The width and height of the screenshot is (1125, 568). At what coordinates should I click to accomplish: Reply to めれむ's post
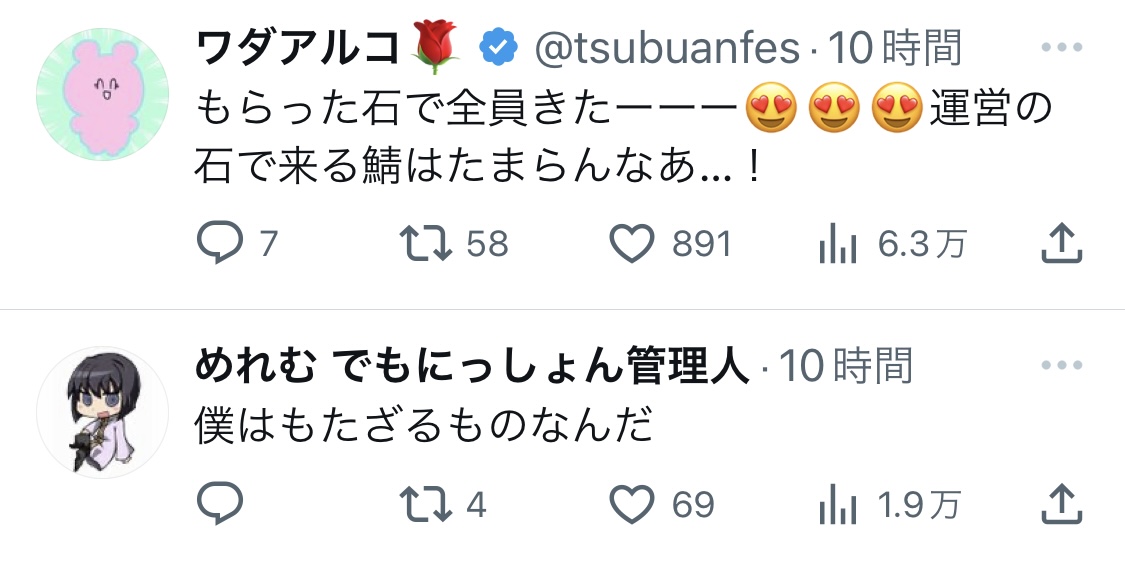pos(220,505)
